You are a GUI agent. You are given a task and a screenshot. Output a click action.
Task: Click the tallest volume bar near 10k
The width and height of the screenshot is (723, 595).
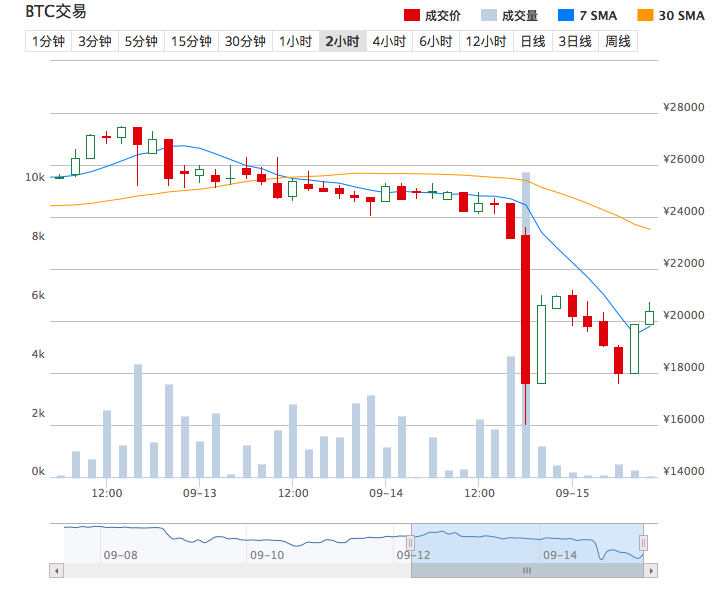point(526,325)
